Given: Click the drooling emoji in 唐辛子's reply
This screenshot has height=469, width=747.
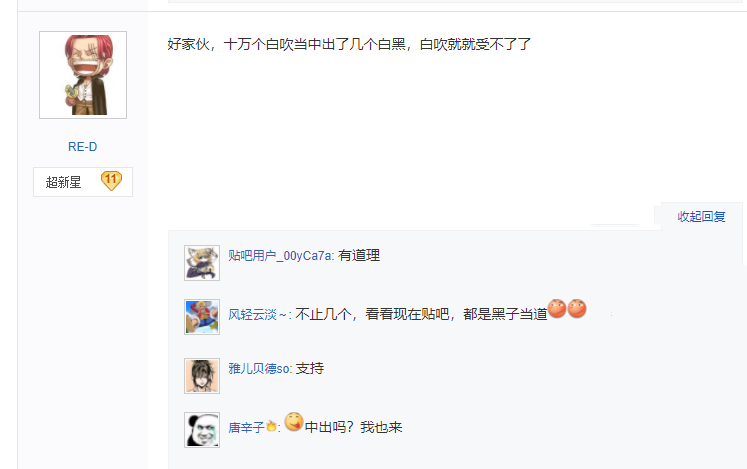Looking at the screenshot, I should (293, 423).
